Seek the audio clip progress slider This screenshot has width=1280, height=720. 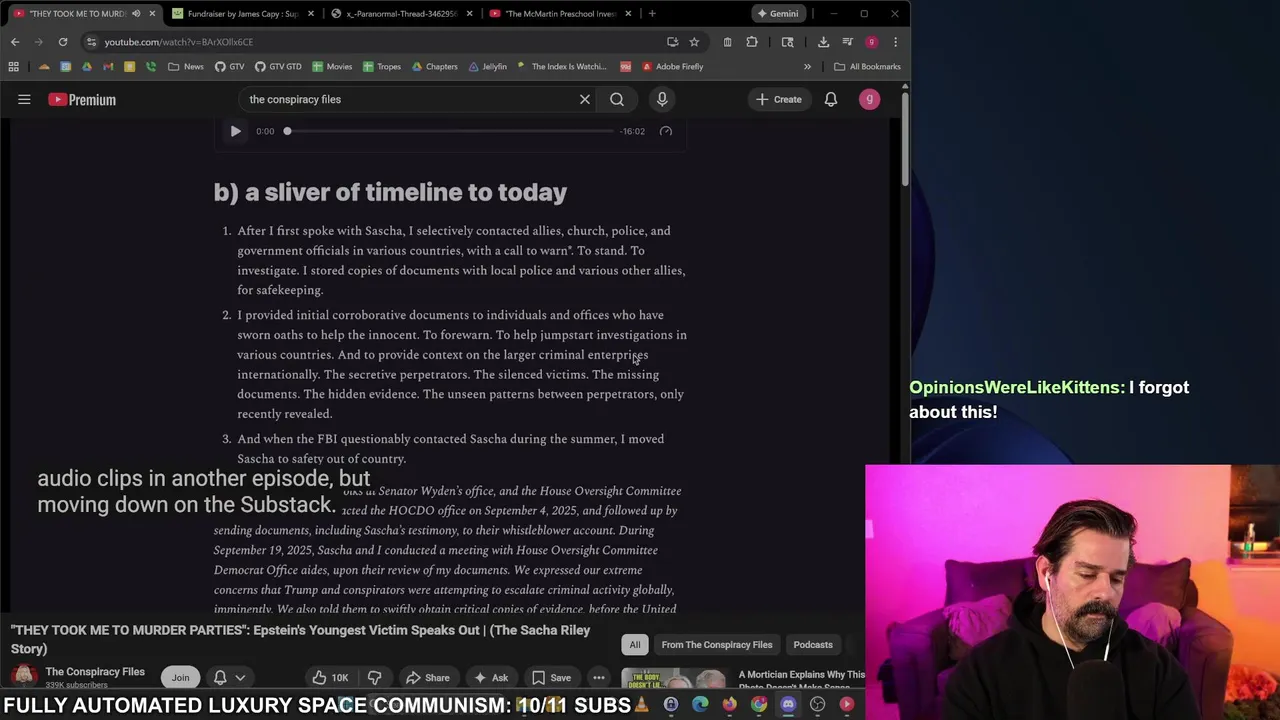(448, 131)
